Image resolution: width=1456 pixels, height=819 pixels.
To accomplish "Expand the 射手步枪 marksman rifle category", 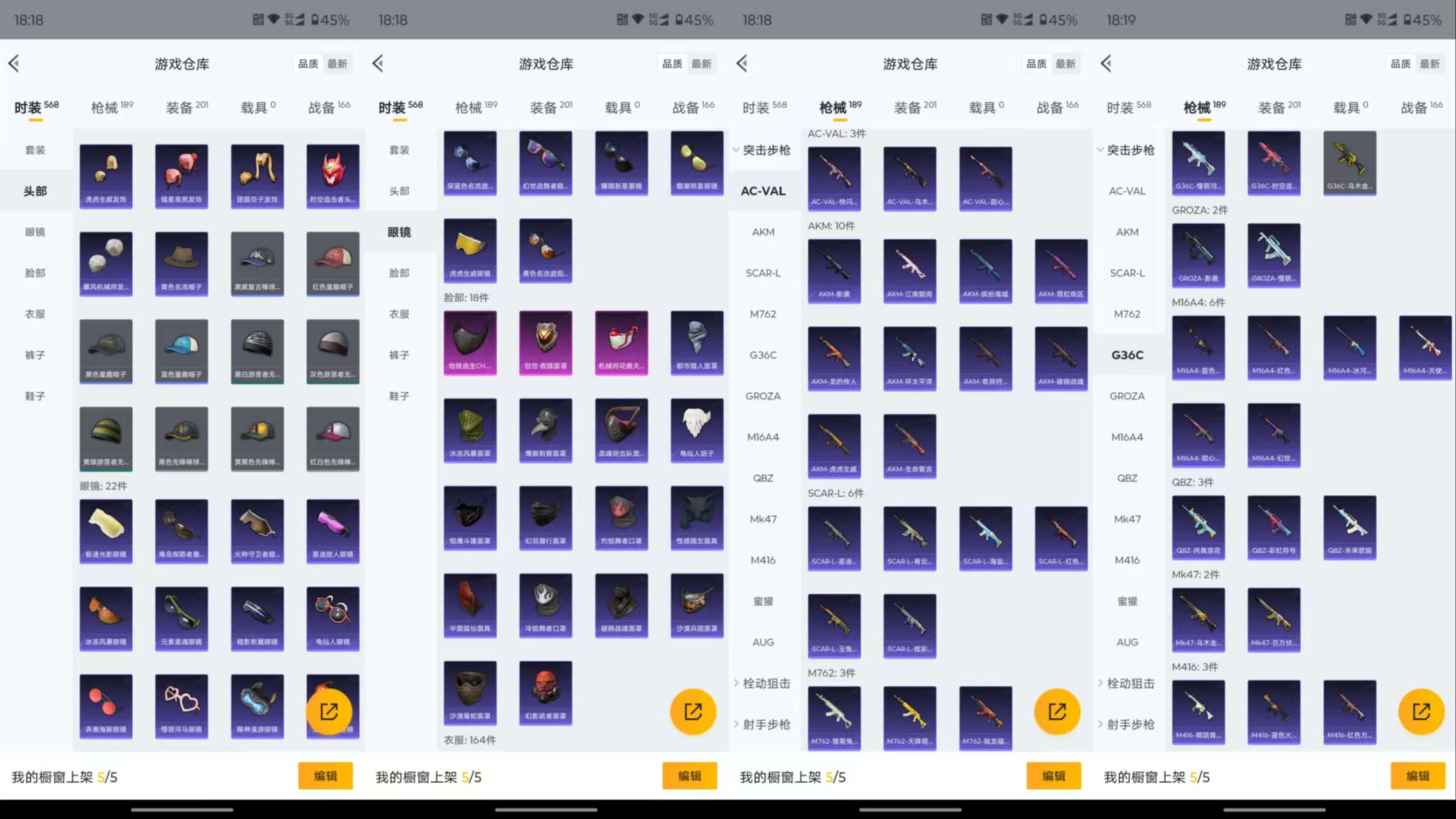I will (765, 724).
